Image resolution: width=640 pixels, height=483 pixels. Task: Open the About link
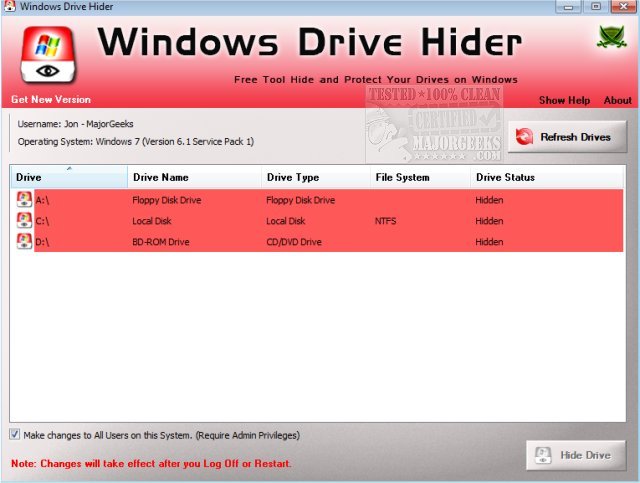[x=618, y=100]
